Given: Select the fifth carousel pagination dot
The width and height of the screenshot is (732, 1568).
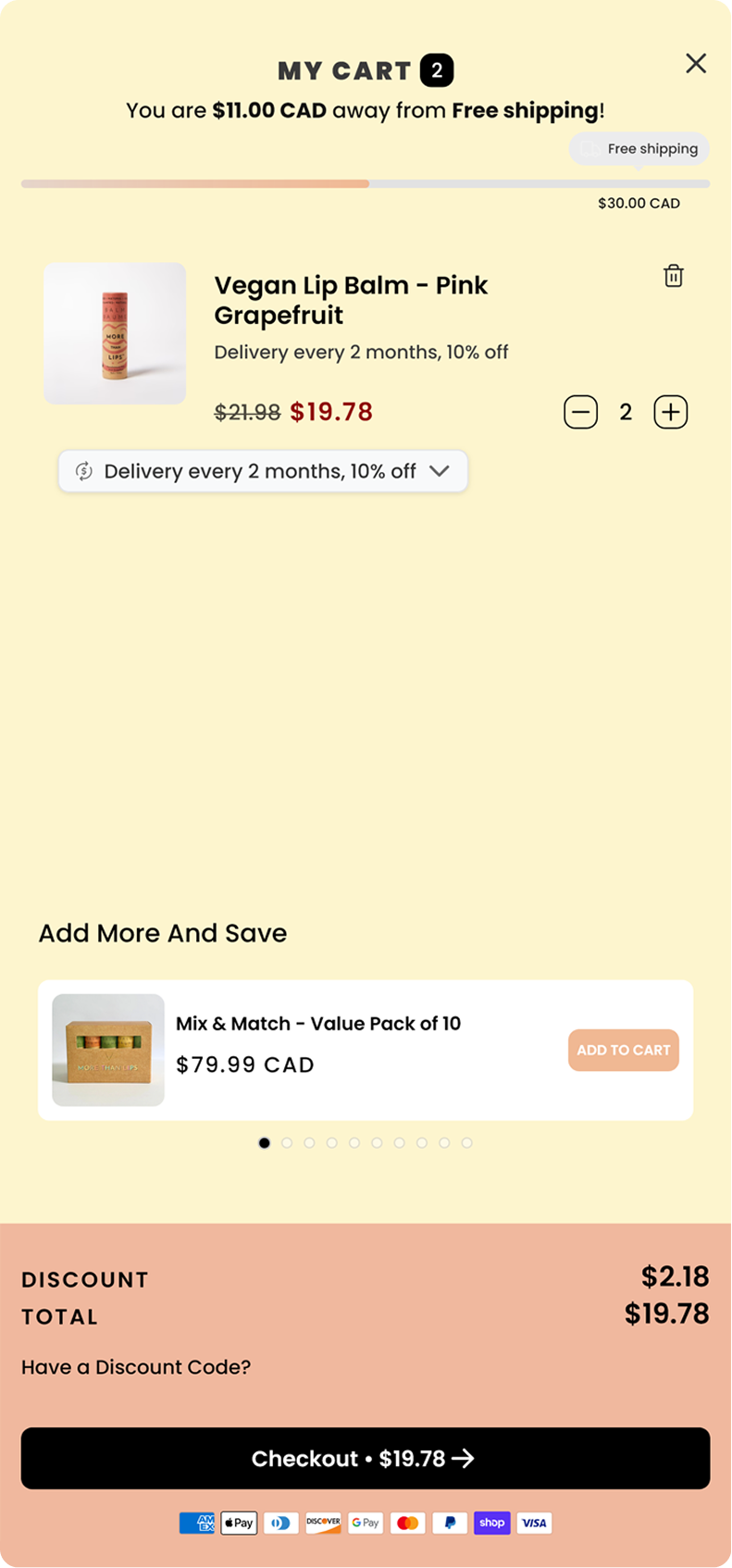Looking at the screenshot, I should pos(354,1143).
